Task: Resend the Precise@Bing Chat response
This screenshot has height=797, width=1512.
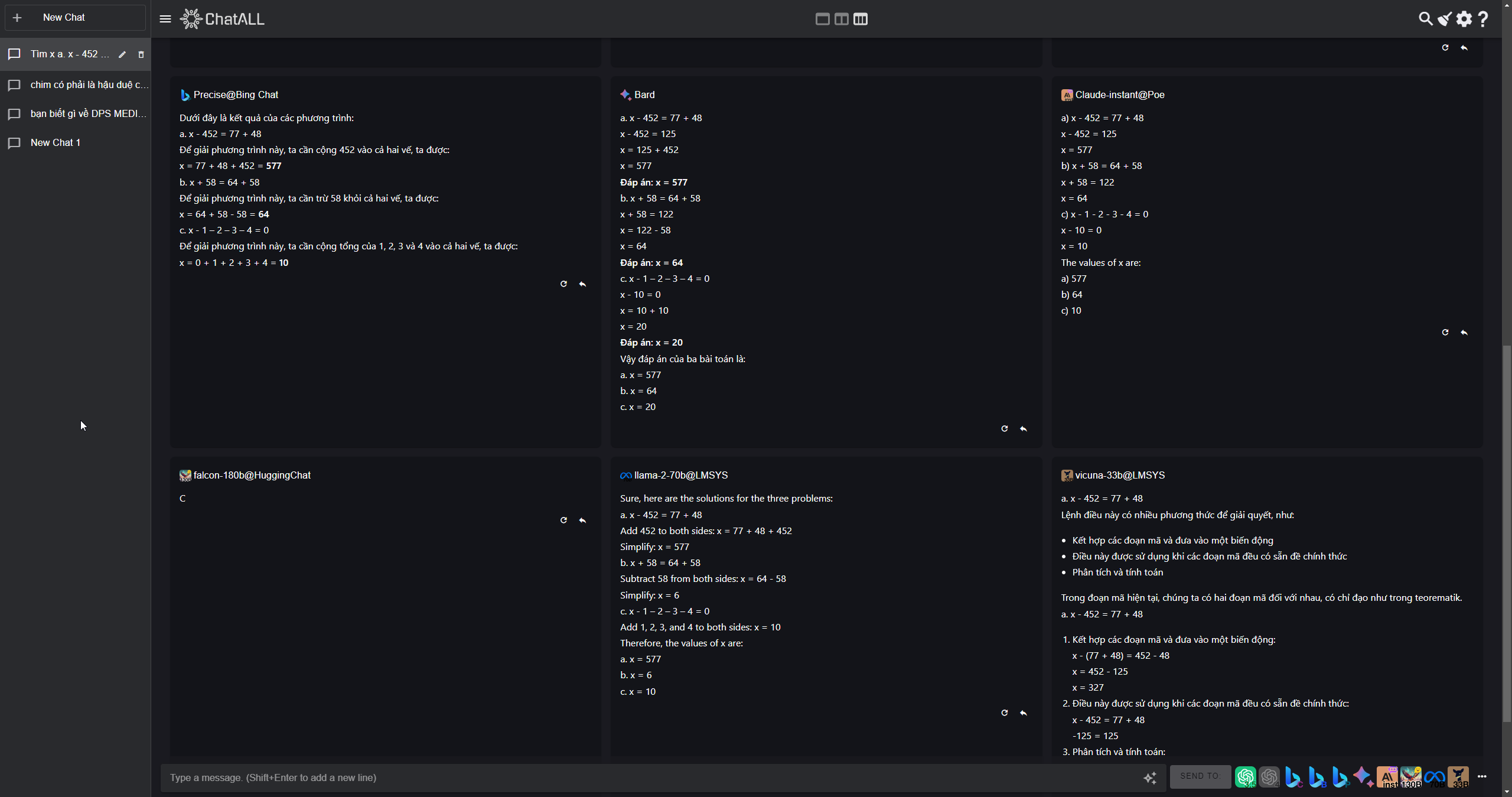Action: click(x=563, y=284)
